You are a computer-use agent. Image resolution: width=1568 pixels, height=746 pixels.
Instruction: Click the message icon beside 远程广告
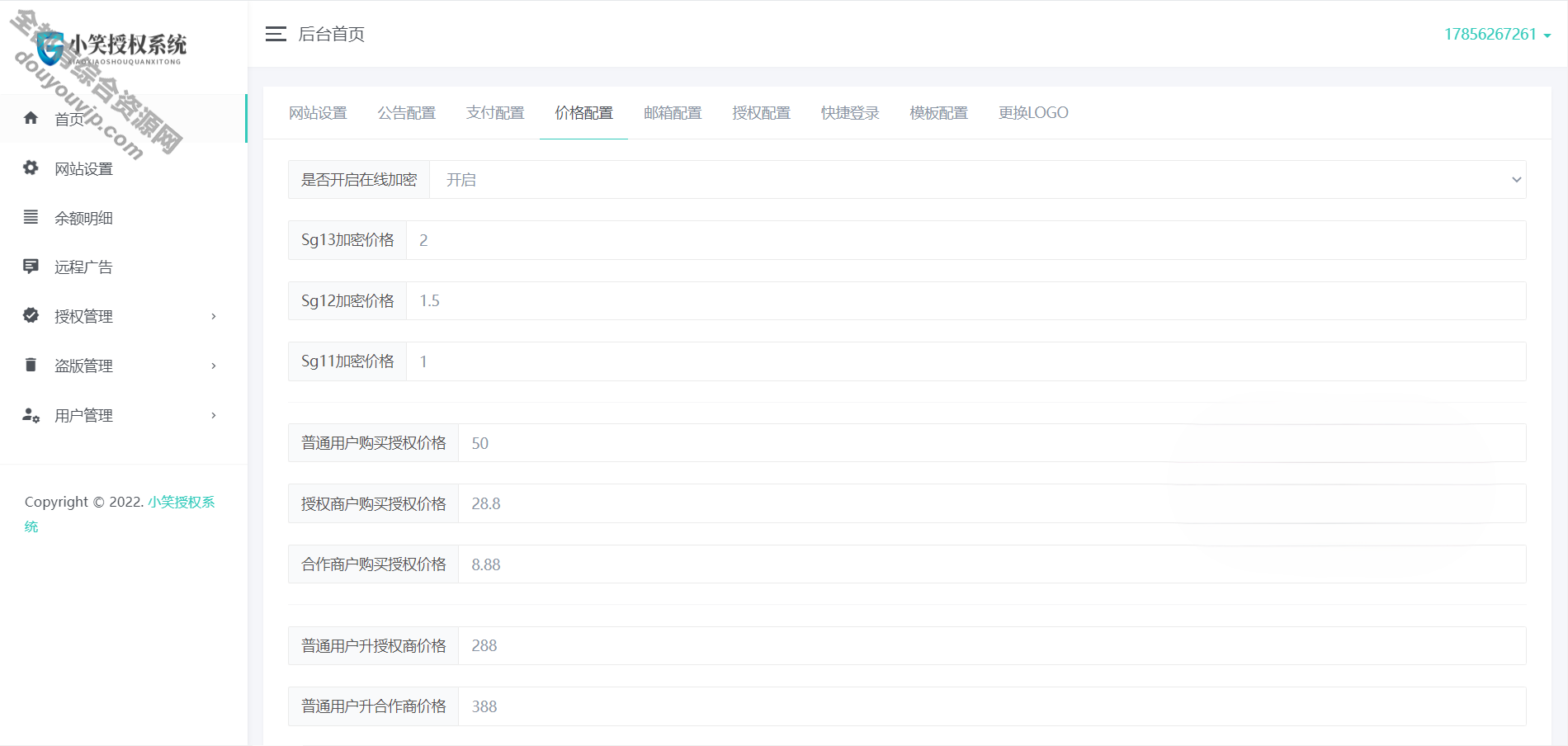(31, 267)
